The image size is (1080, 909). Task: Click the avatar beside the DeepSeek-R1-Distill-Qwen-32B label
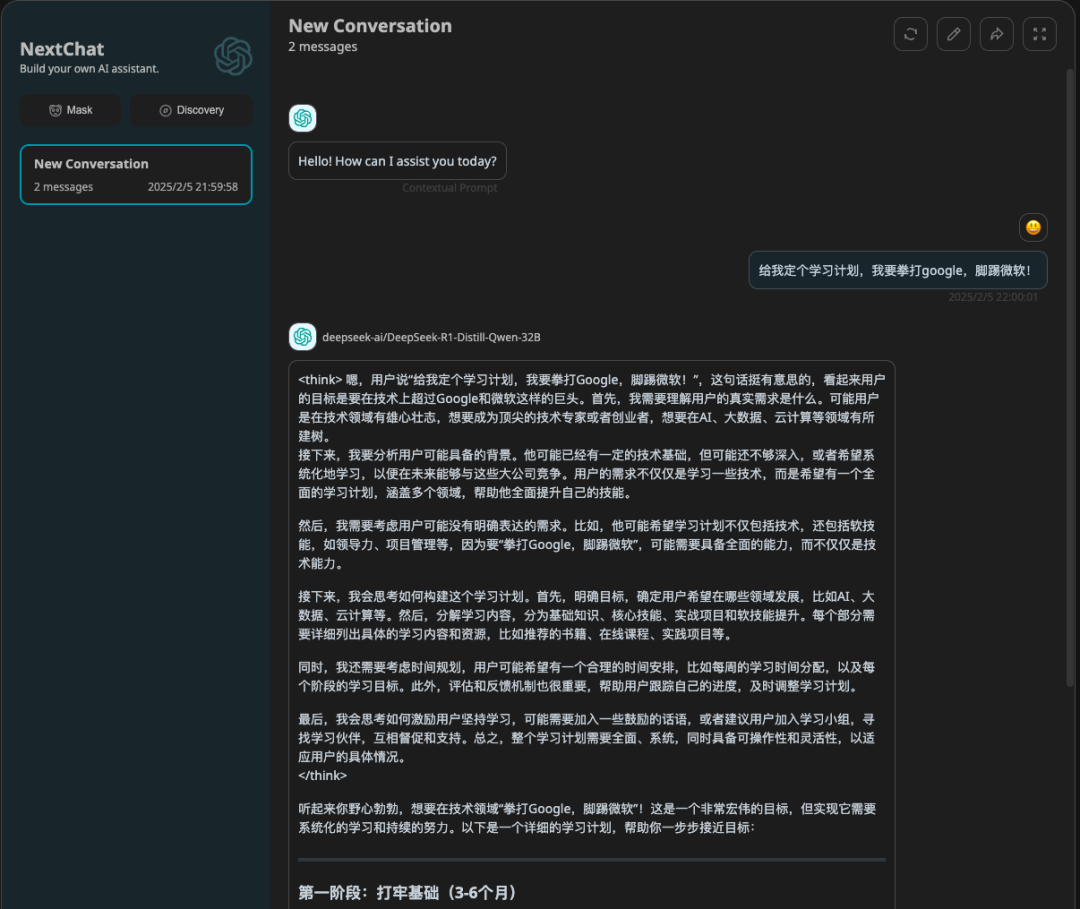(x=302, y=337)
